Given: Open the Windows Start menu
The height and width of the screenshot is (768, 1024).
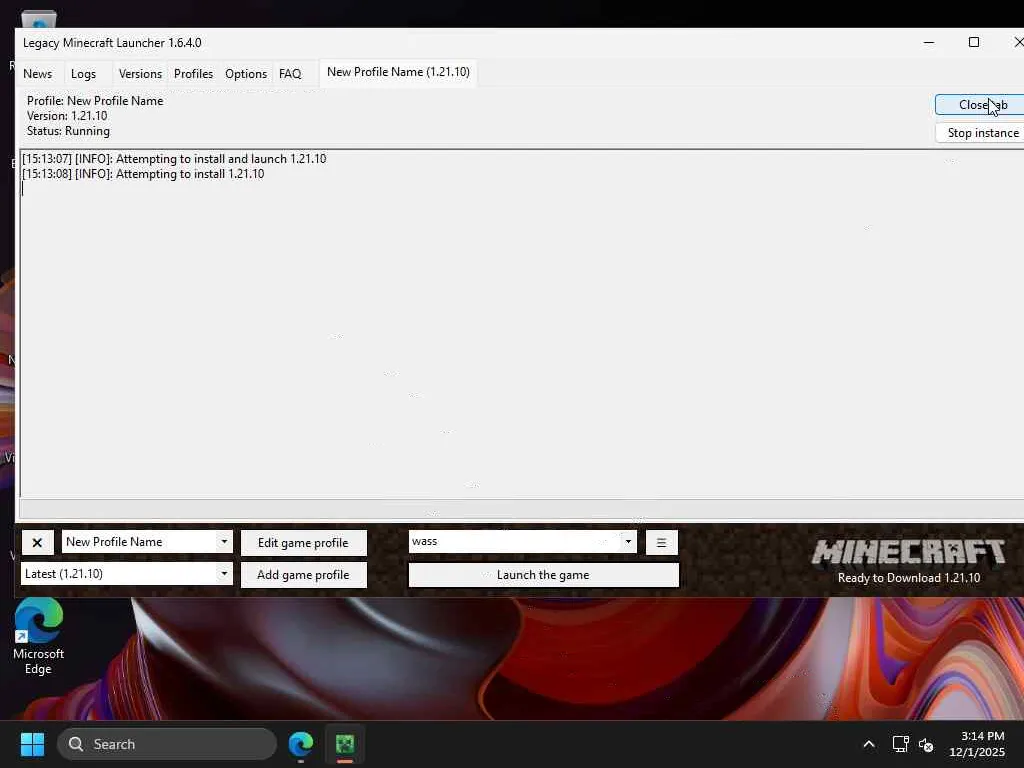Looking at the screenshot, I should [32, 744].
